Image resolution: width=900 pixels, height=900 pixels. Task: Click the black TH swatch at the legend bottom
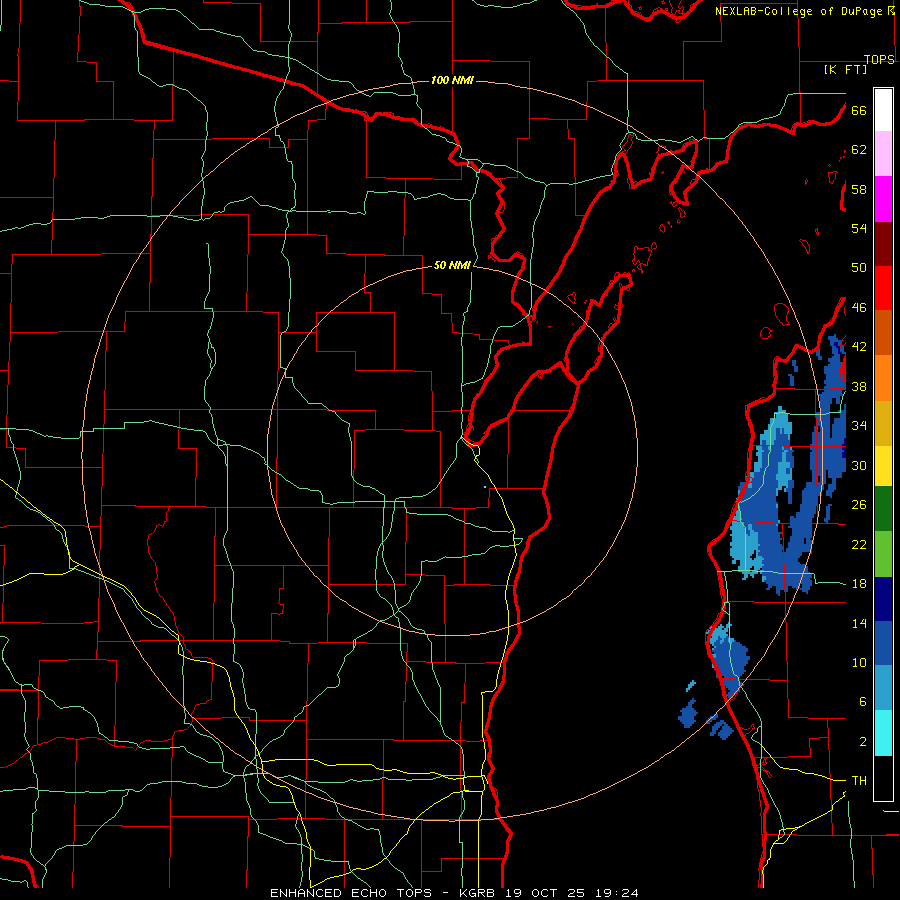click(883, 778)
